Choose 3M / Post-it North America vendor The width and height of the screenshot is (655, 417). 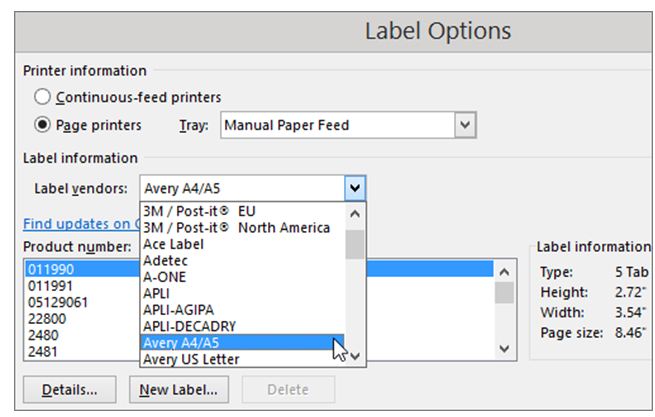click(242, 228)
